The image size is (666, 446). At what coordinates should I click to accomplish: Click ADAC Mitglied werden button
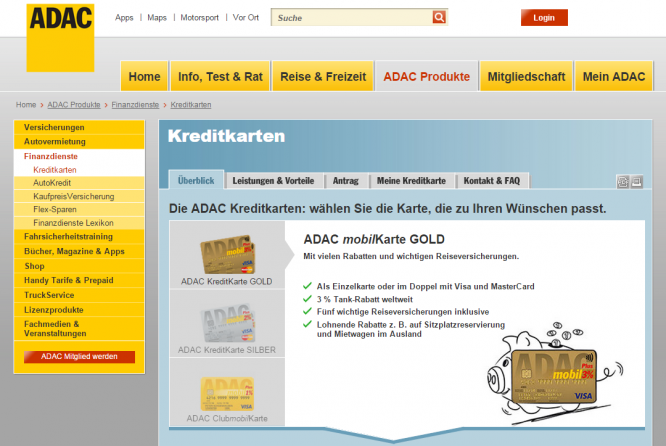(x=79, y=356)
